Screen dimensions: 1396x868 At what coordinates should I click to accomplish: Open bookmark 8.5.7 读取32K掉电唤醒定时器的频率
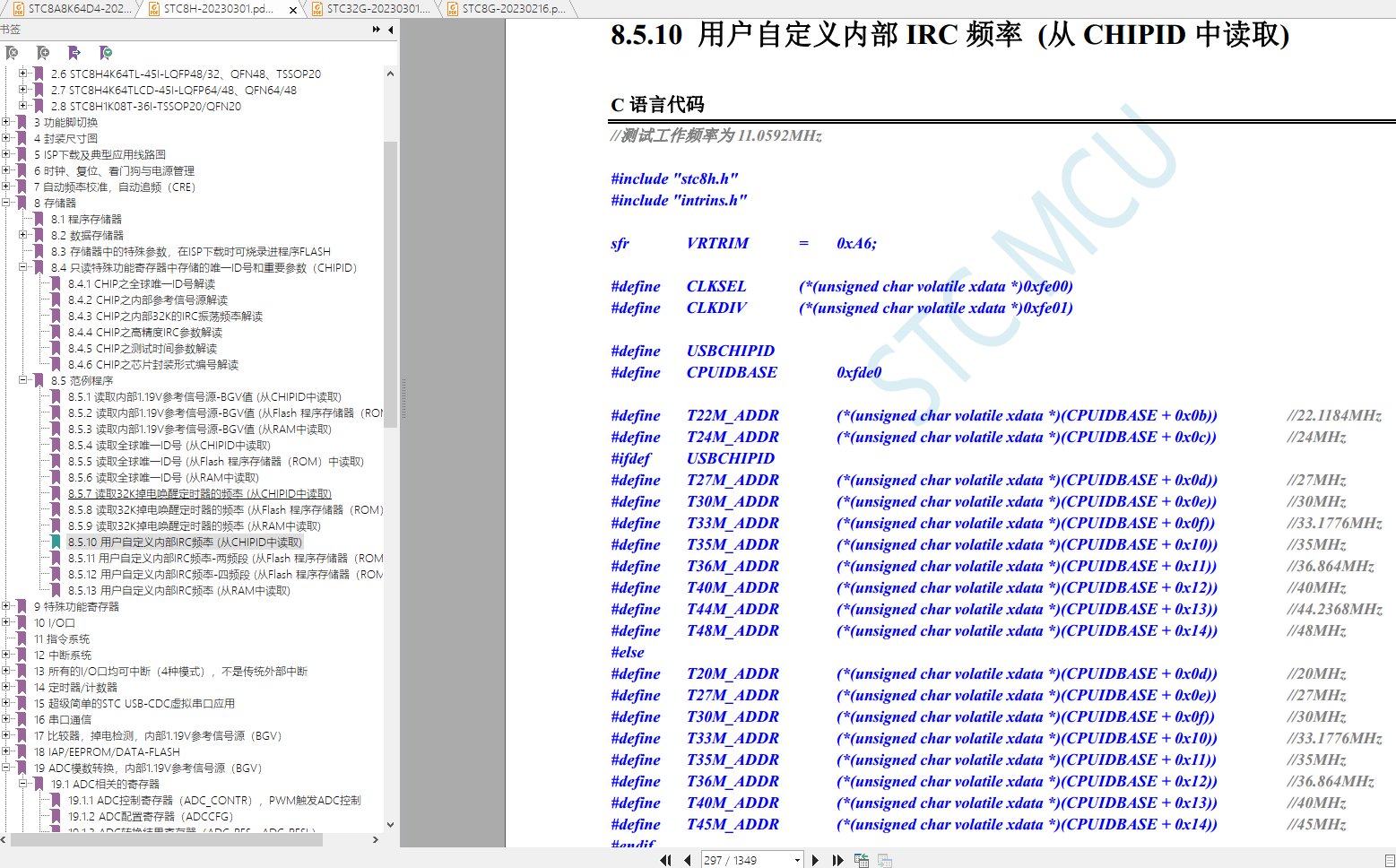click(199, 494)
